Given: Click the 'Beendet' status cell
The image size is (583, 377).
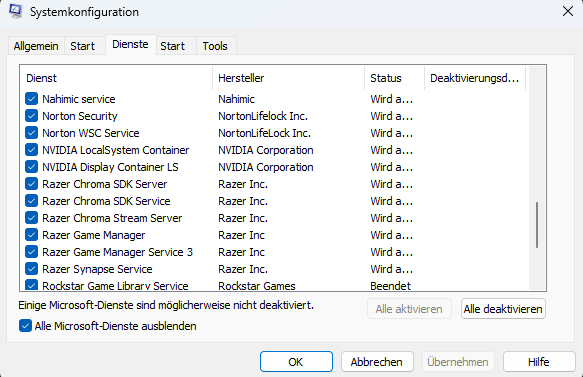Looking at the screenshot, I should click(x=390, y=286).
